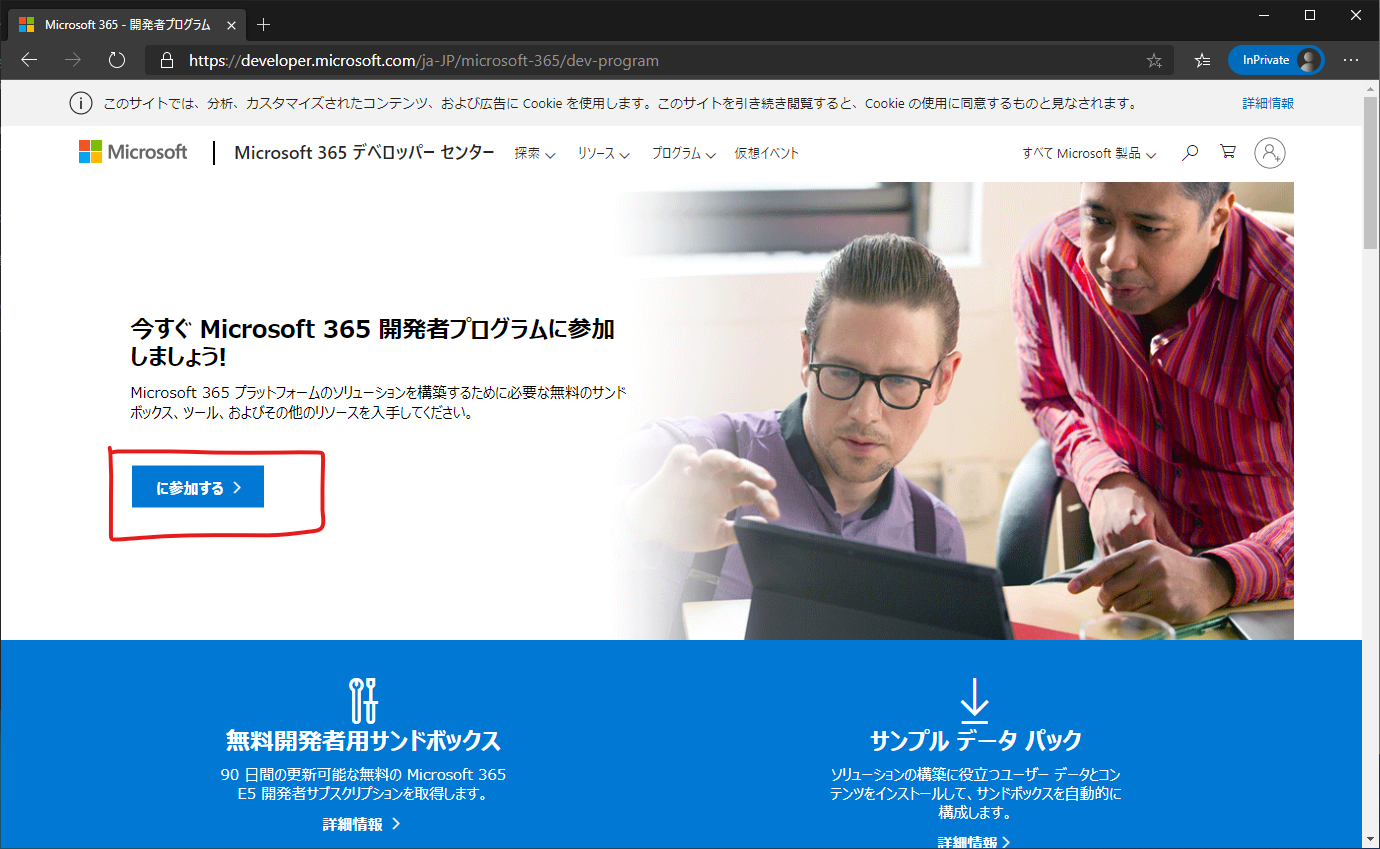Click the InPrivate profile badge
The image size is (1380, 849).
(x=1276, y=60)
